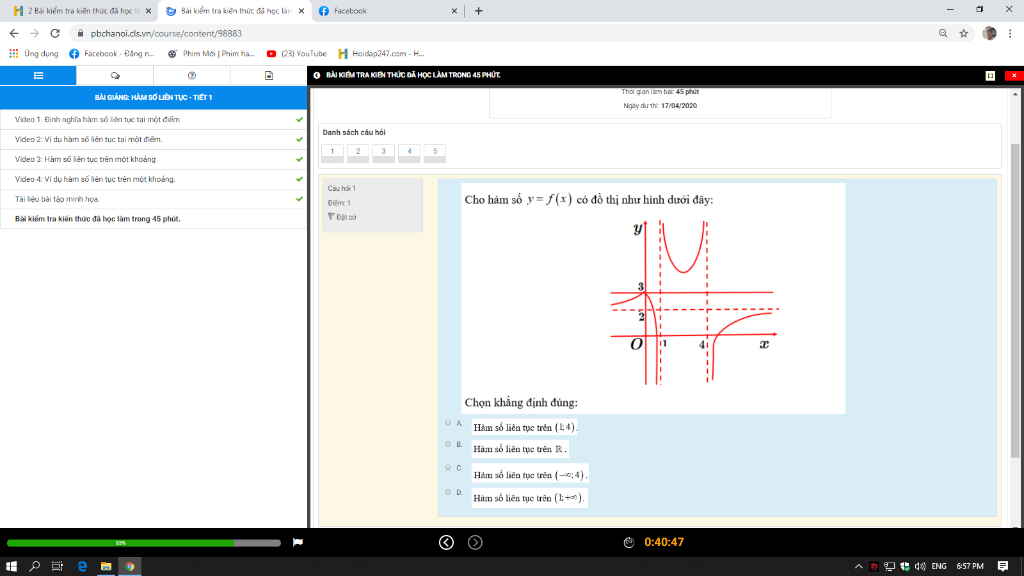Screen dimensions: 1024x576
Task: Click the flag icon near progress bar
Action: point(298,542)
